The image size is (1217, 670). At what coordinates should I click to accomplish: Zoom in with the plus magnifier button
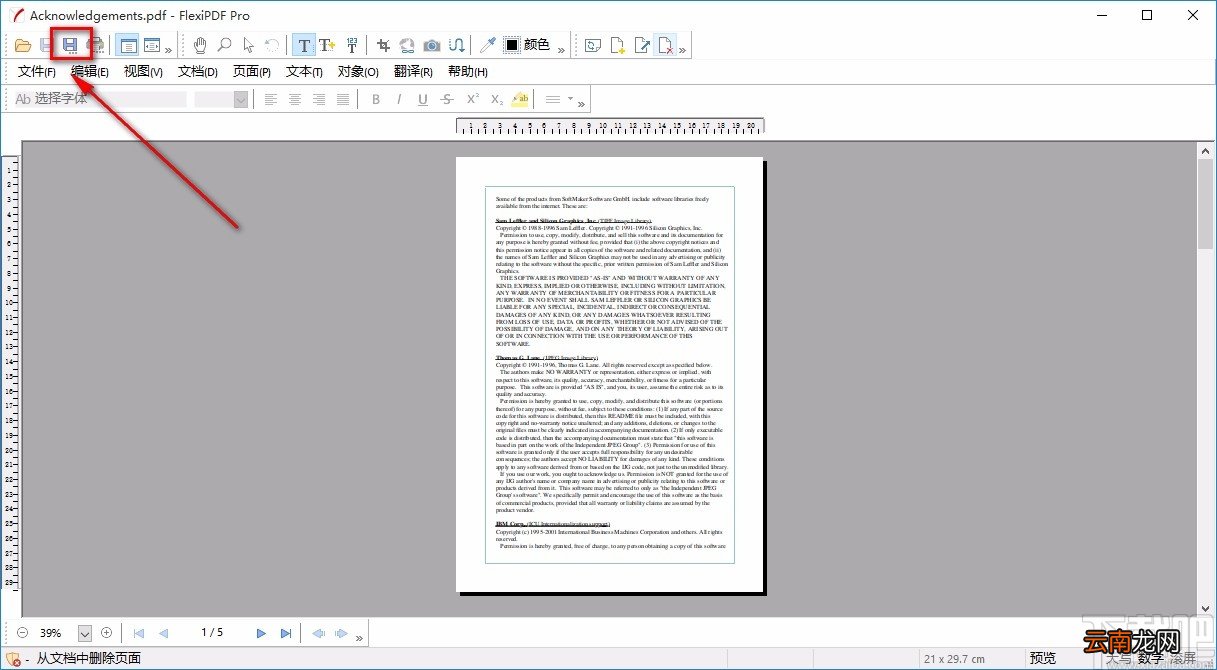click(x=106, y=633)
